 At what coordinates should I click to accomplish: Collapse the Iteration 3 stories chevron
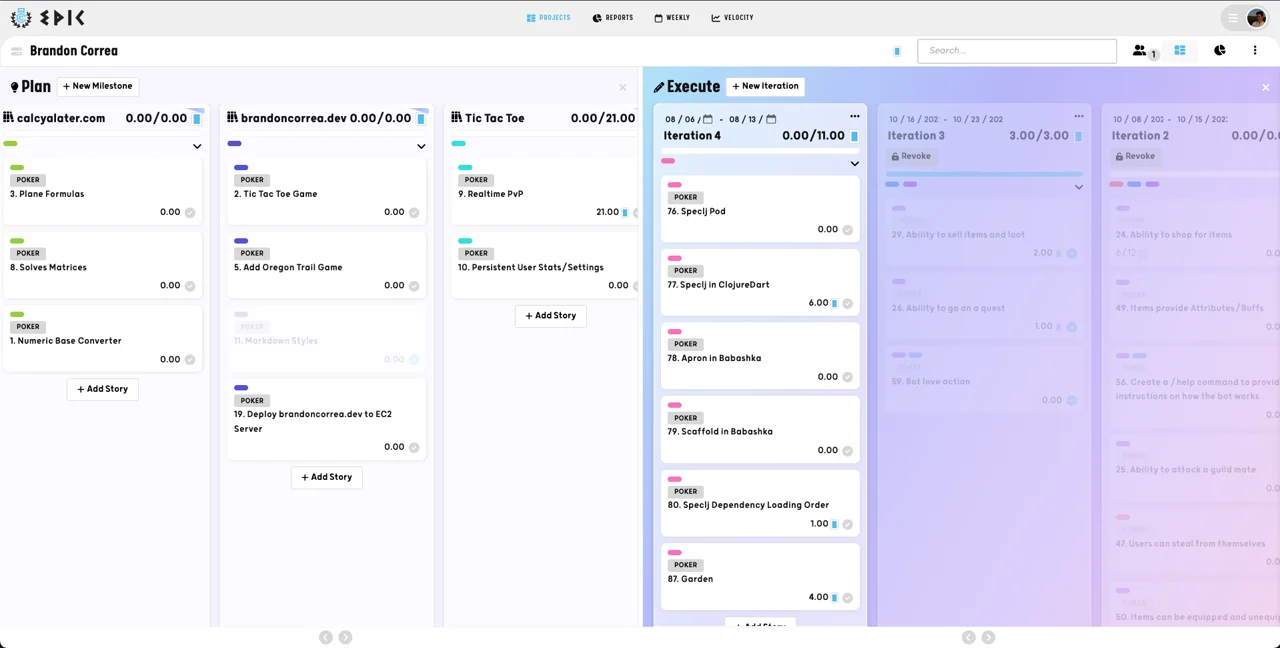click(1078, 187)
